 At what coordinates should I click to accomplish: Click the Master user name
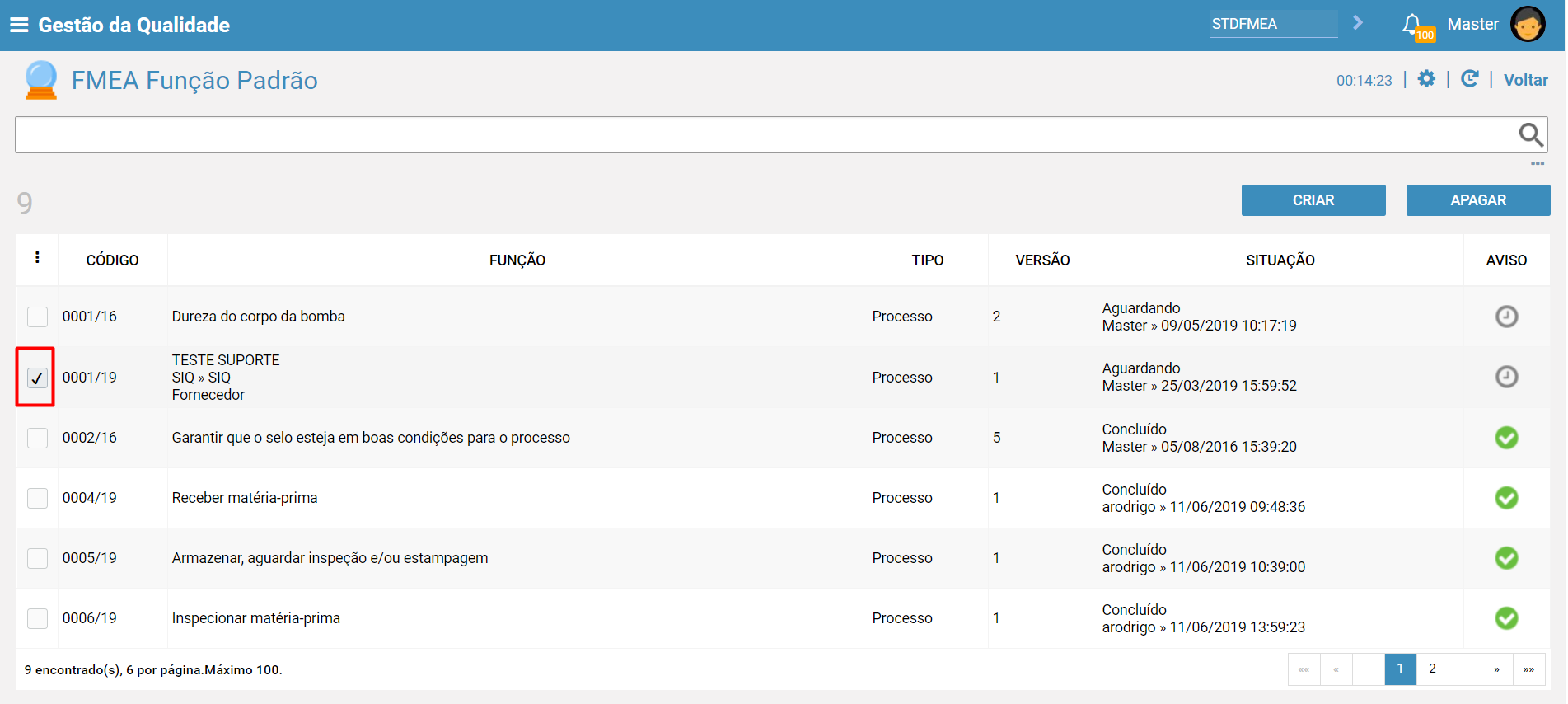point(1472,24)
